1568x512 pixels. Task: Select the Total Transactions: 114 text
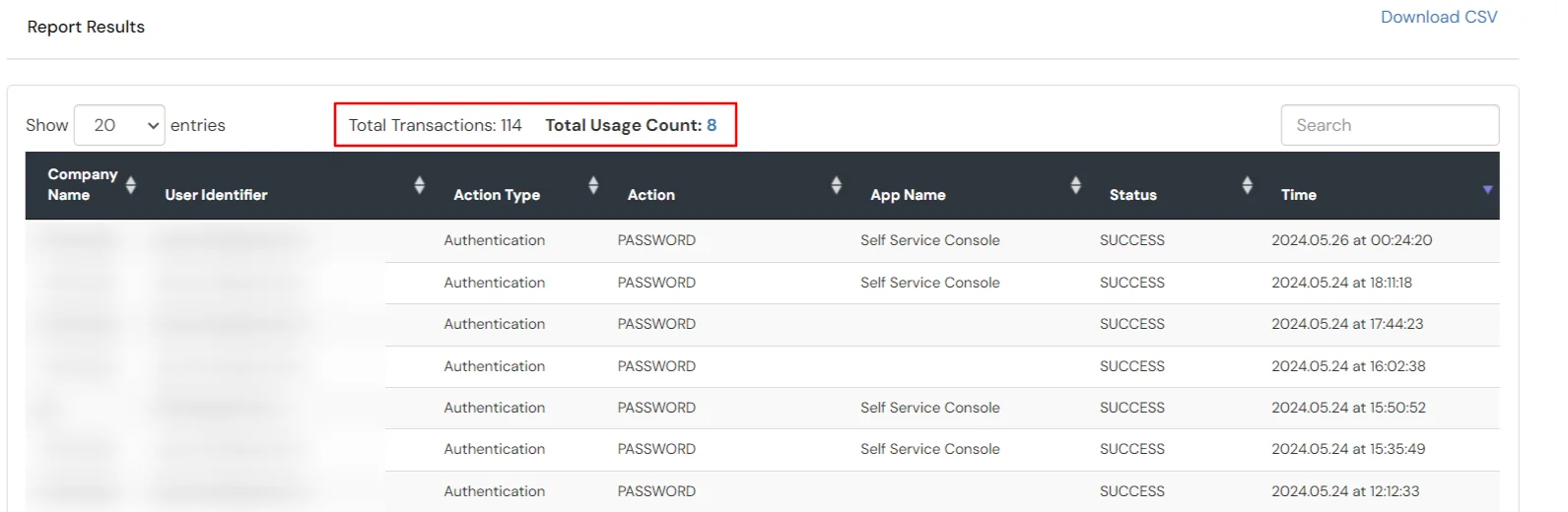(x=435, y=125)
